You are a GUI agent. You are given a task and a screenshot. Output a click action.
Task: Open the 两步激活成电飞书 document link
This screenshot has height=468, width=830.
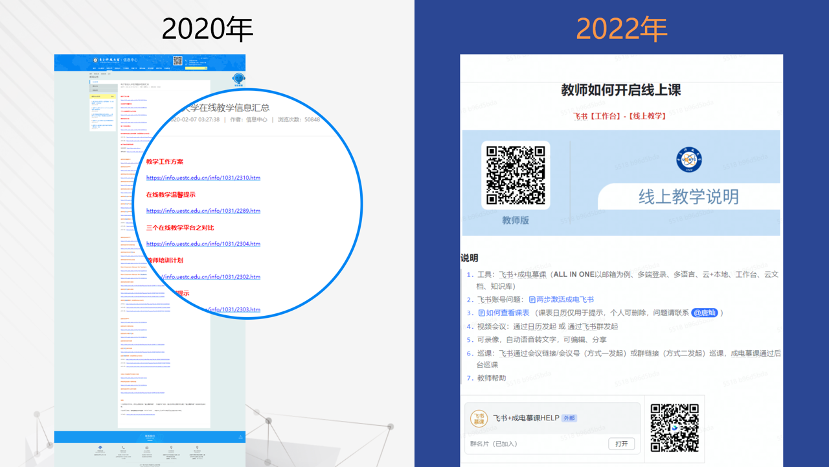pyautogui.click(x=566, y=299)
